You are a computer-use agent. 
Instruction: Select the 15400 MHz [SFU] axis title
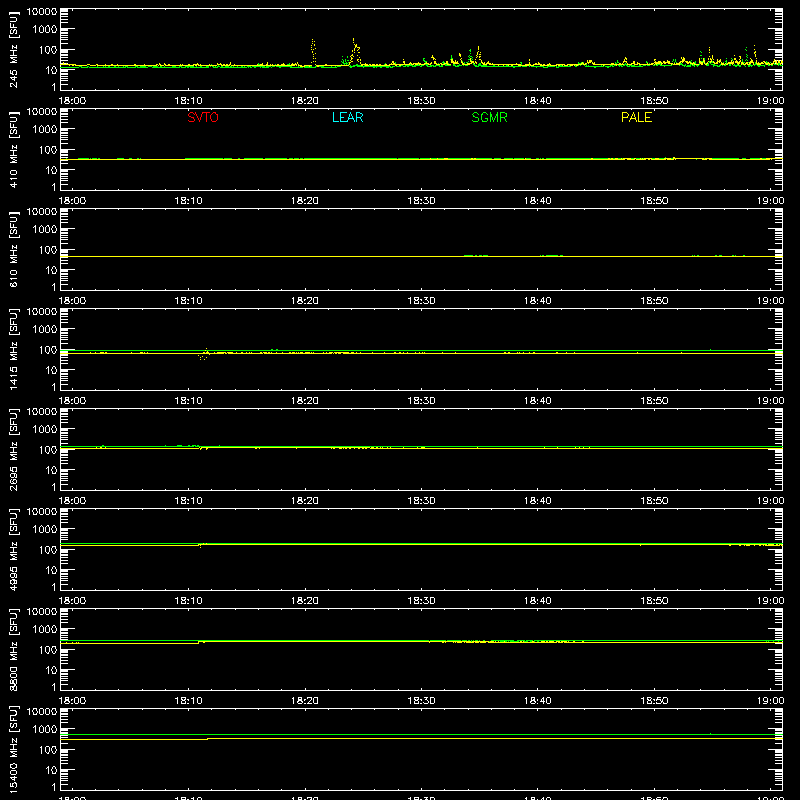click(13, 749)
